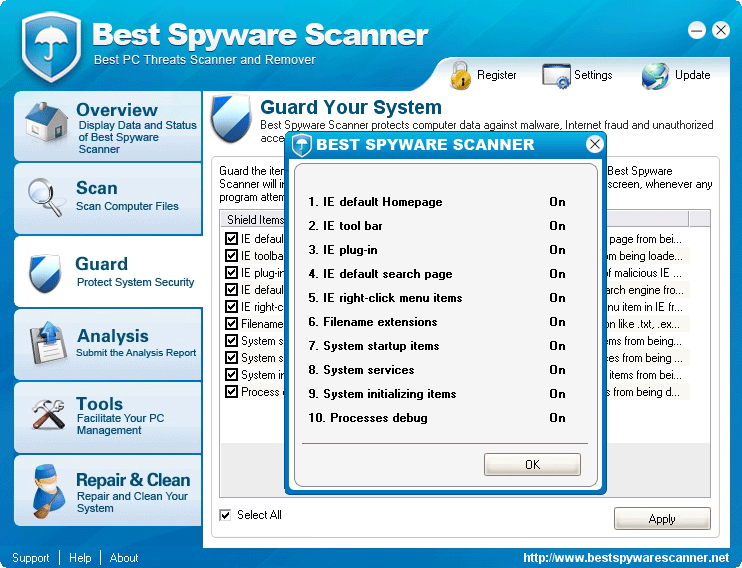Click '5. IE right-click menu items' row

(438, 298)
